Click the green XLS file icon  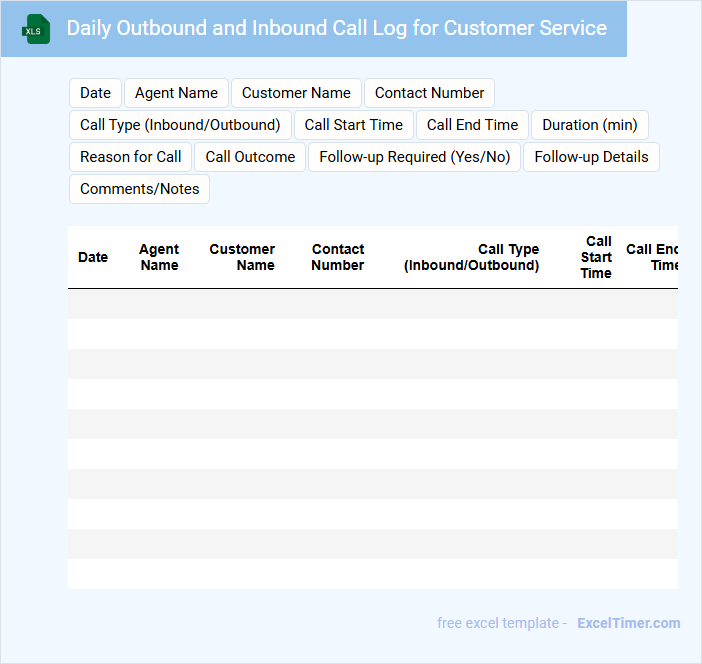click(x=37, y=29)
